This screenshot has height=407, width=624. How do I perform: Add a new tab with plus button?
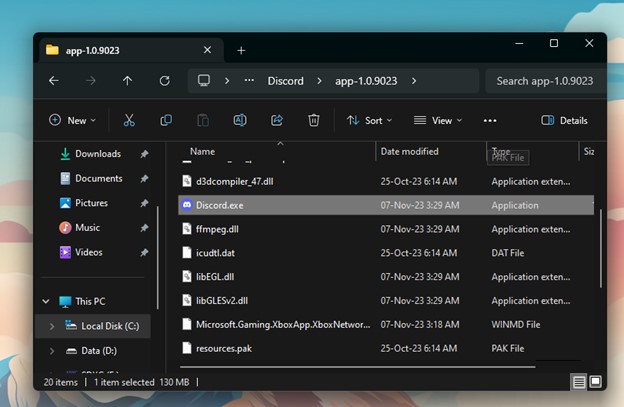[241, 50]
